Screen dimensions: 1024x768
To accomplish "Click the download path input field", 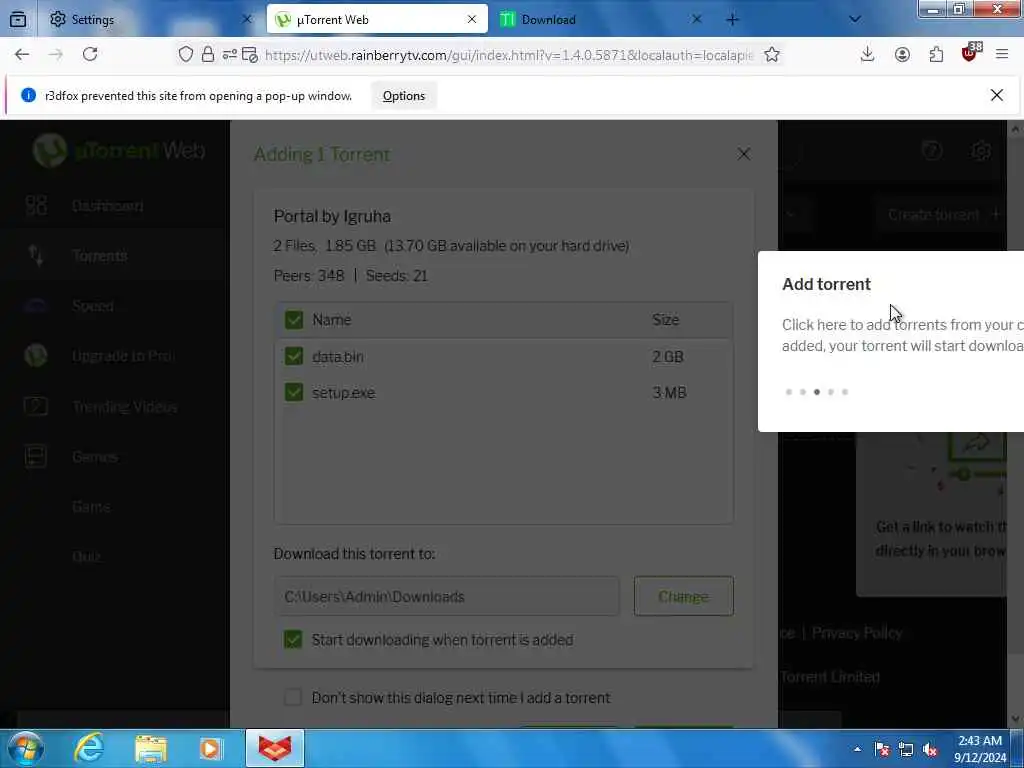I will [447, 596].
